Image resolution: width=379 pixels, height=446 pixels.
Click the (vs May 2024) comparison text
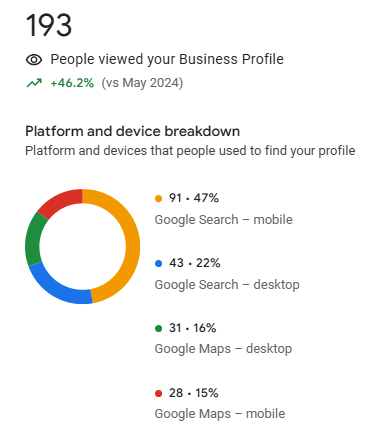coord(142,83)
